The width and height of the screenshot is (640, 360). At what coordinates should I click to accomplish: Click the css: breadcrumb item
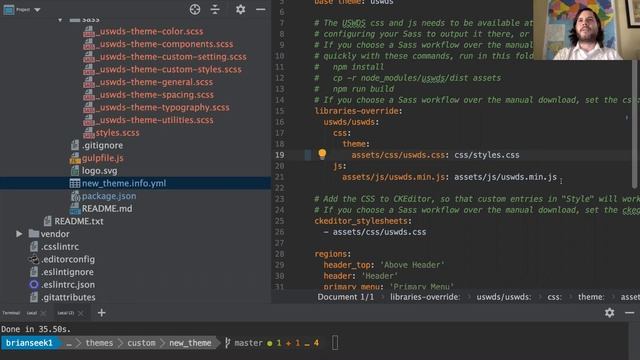tap(554, 297)
